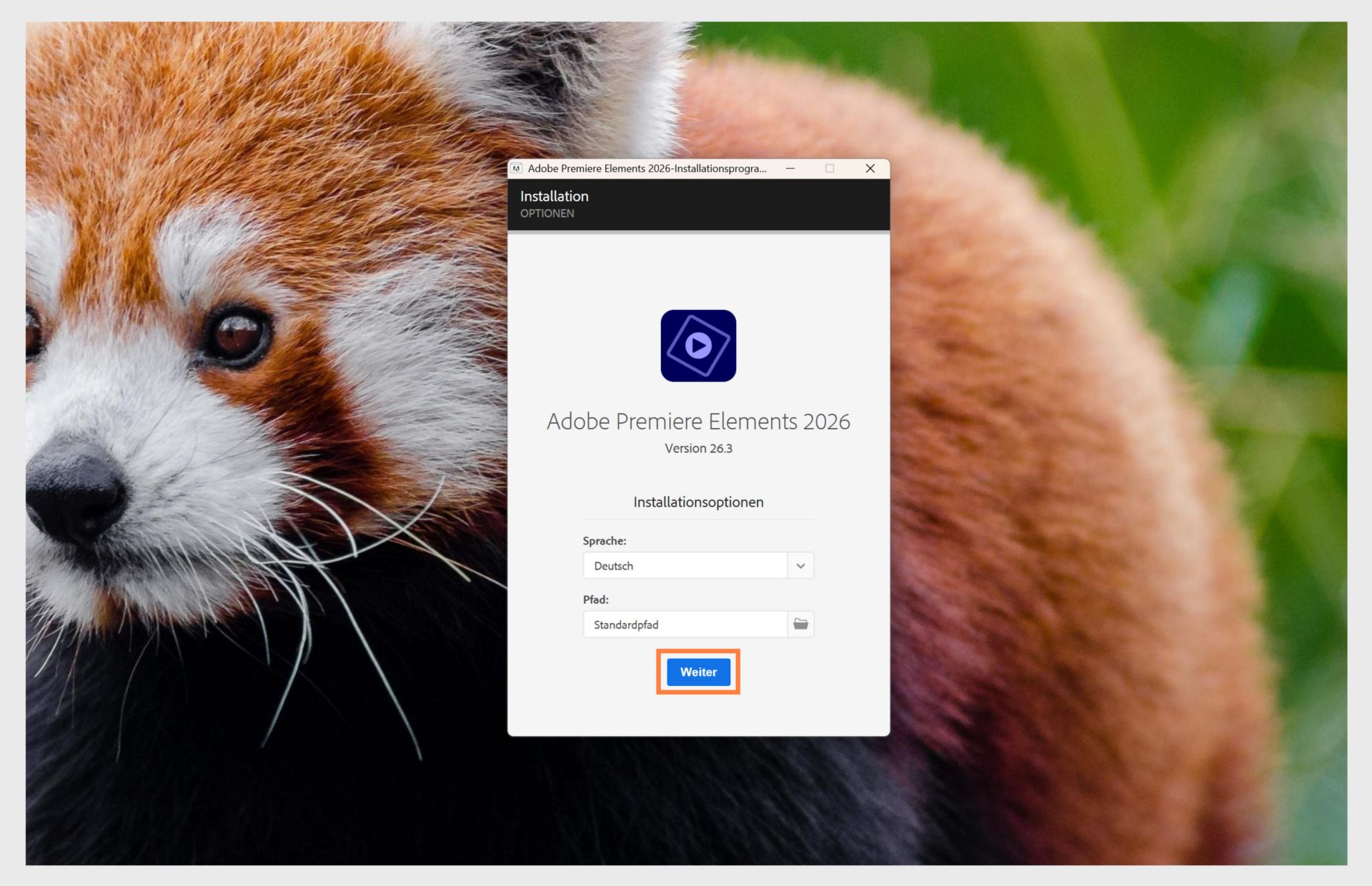The width and height of the screenshot is (1372, 886).
Task: Click the installer window title text
Action: point(647,169)
